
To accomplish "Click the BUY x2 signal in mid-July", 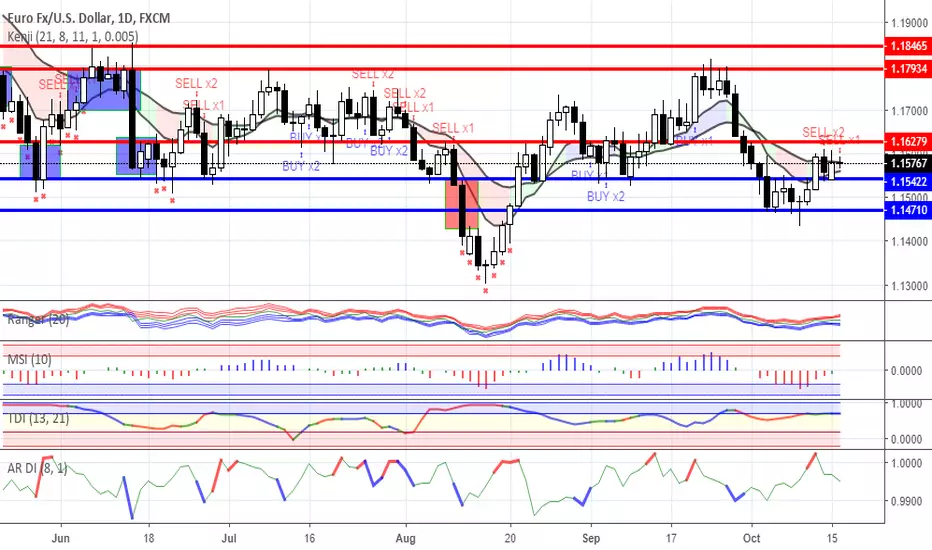I will (301, 166).
